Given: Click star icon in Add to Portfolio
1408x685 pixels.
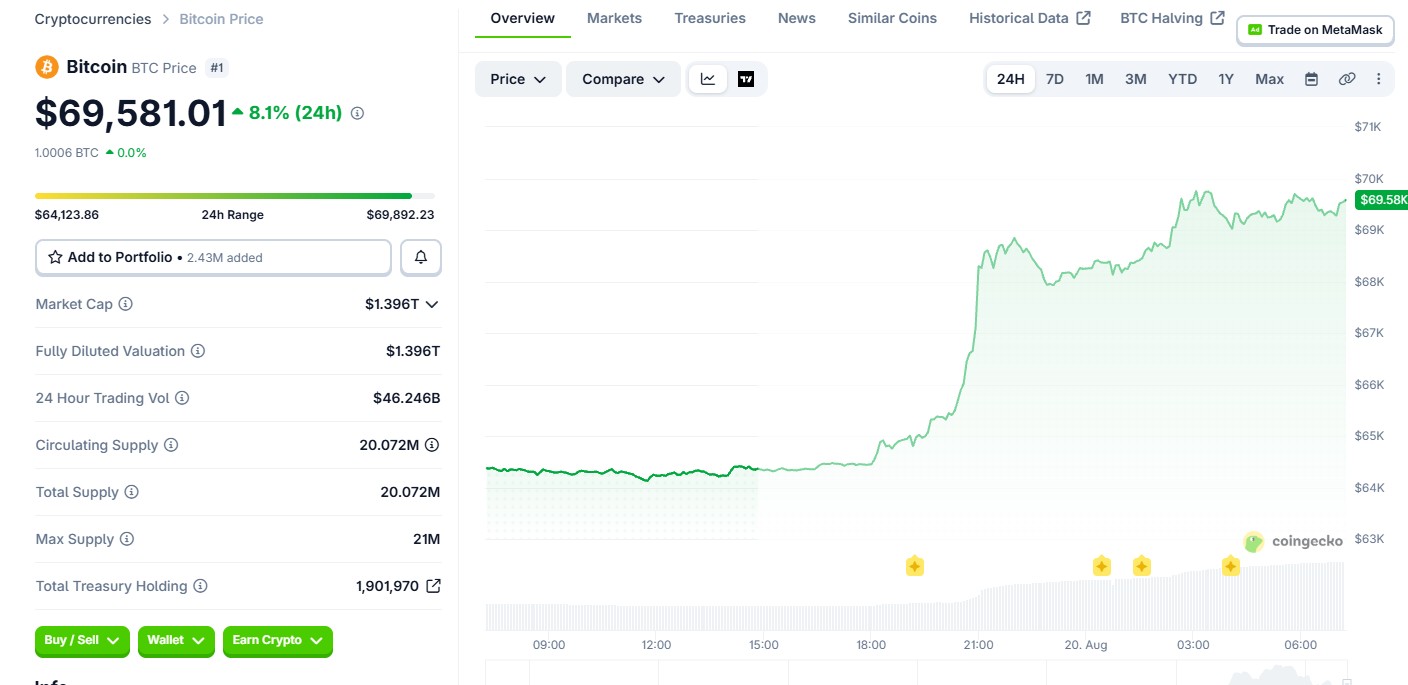Looking at the screenshot, I should click(x=56, y=257).
